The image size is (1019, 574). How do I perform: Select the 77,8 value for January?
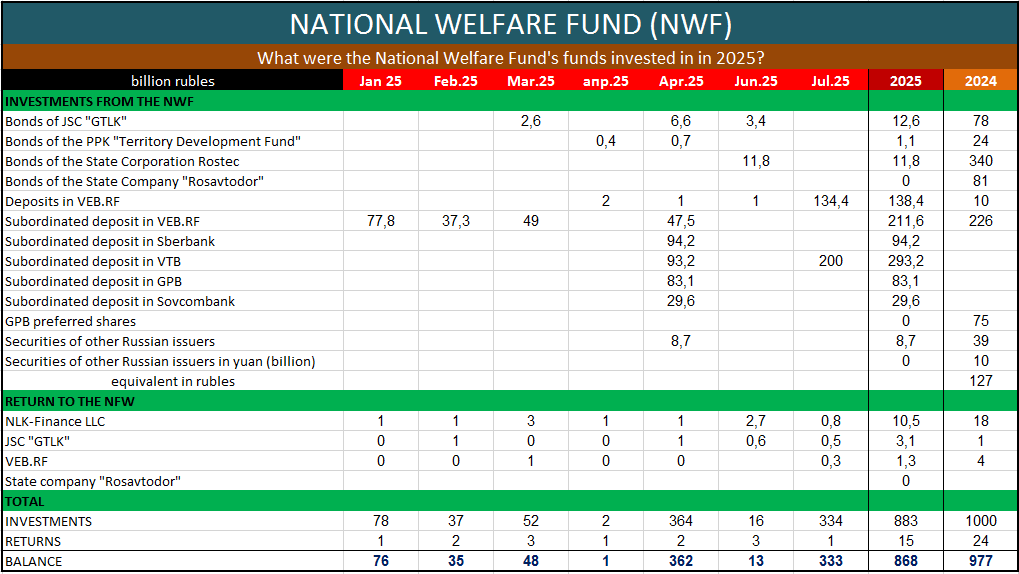click(x=381, y=221)
